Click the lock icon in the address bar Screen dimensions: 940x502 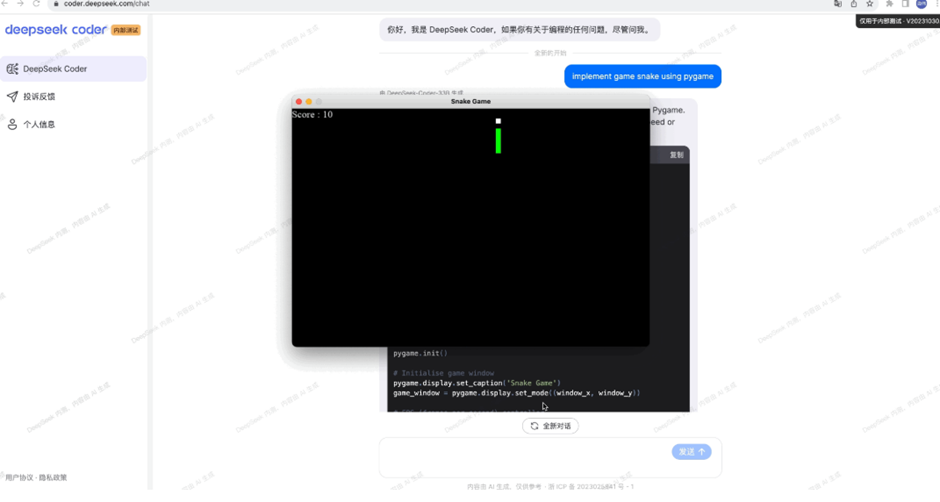(56, 4)
